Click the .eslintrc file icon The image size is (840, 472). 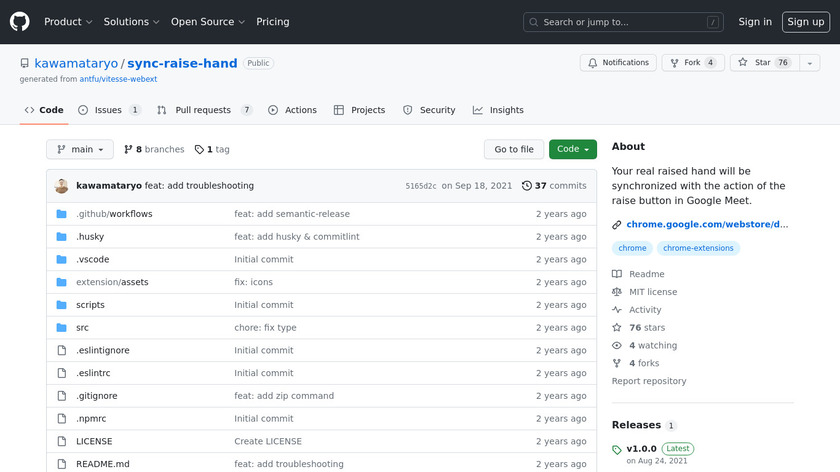click(x=62, y=373)
